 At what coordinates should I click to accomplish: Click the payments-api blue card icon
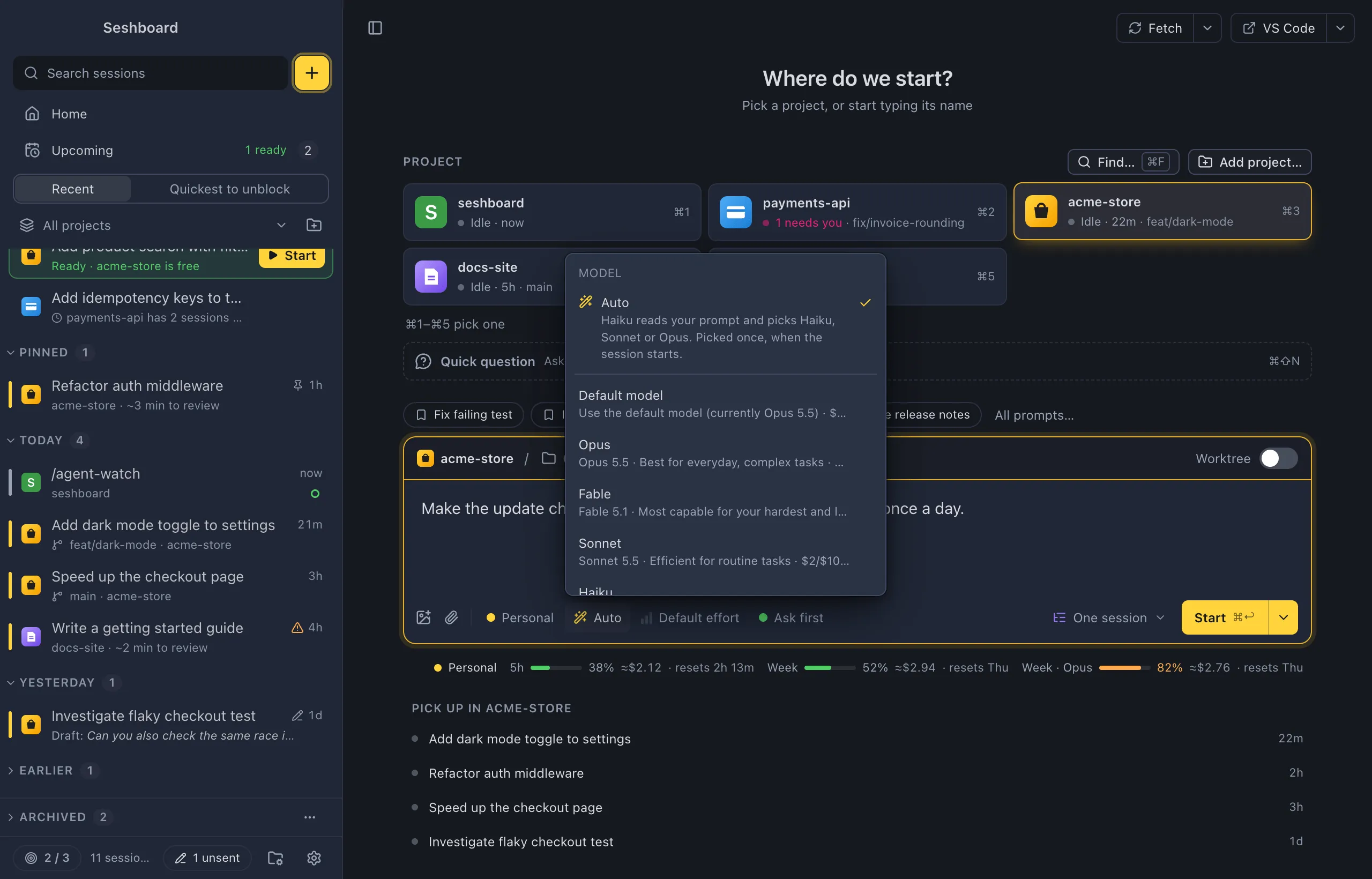[x=736, y=212]
